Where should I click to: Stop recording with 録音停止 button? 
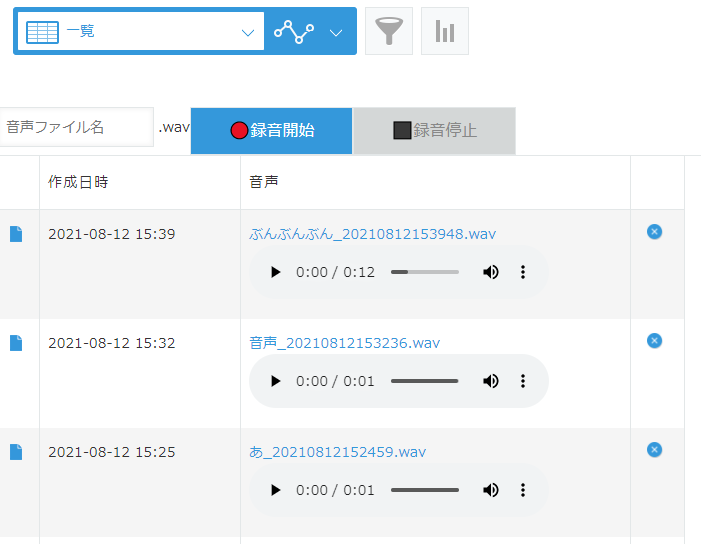coord(435,131)
